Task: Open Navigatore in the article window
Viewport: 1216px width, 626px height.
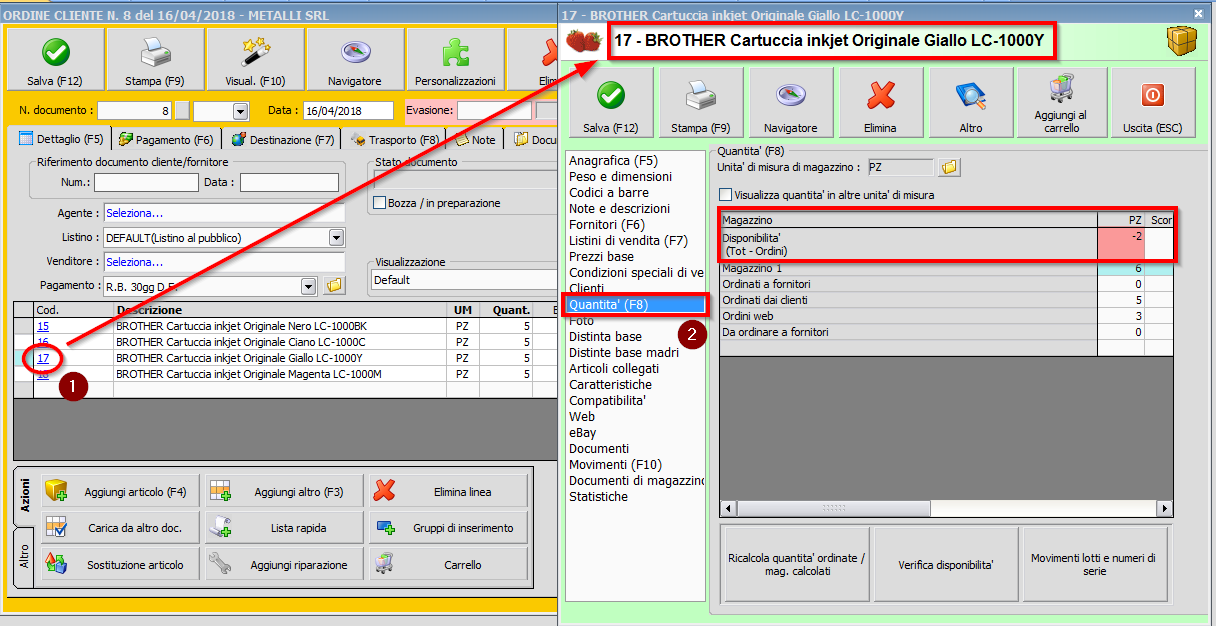Action: pyautogui.click(x=791, y=102)
